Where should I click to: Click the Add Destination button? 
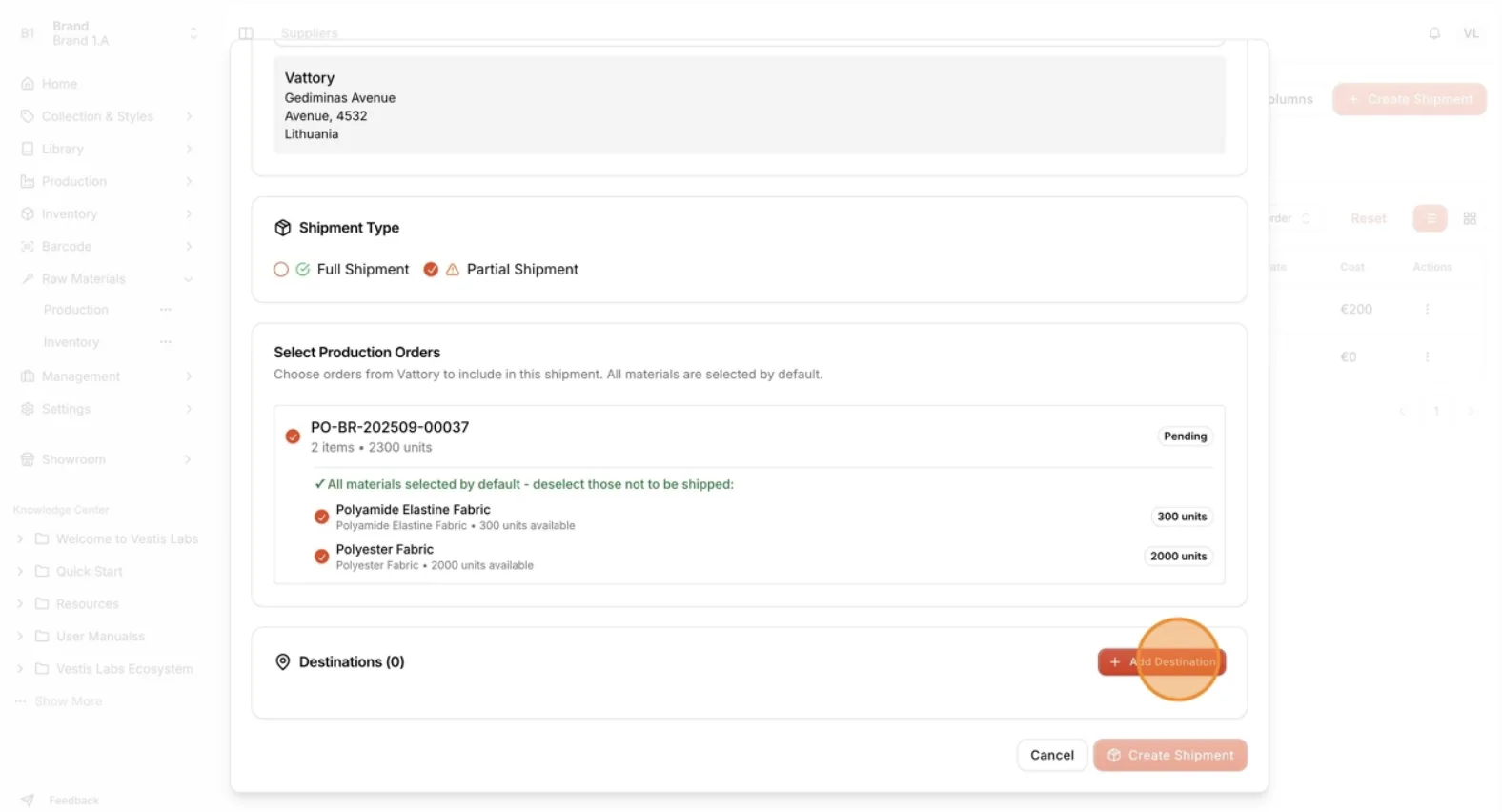(1161, 661)
